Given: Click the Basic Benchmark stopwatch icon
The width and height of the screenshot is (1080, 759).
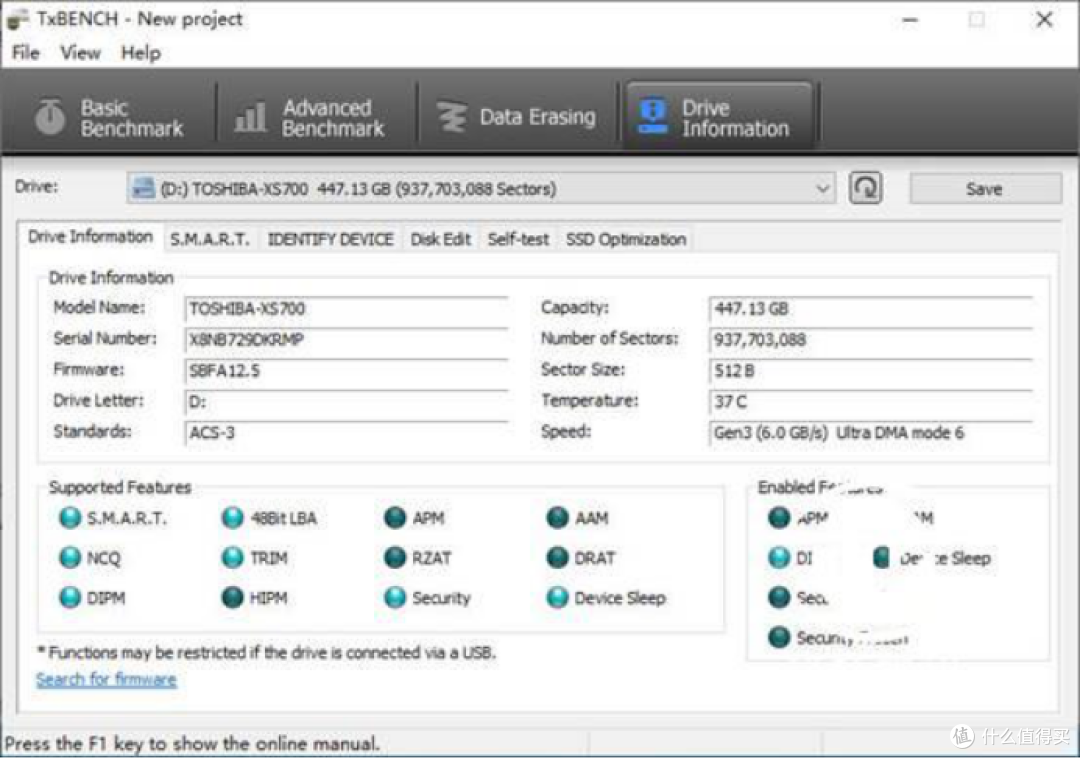Looking at the screenshot, I should (50, 116).
